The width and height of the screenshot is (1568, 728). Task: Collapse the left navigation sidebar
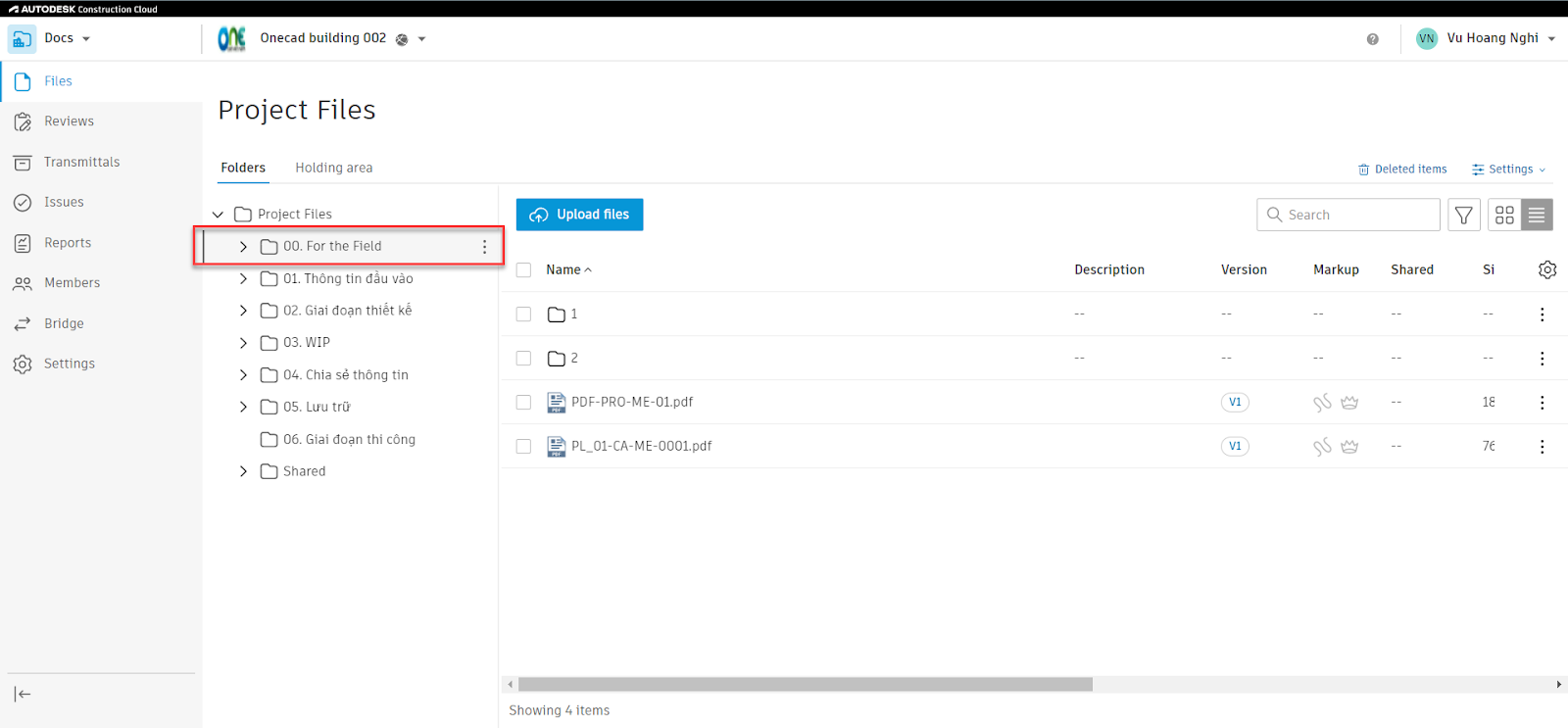[23, 694]
